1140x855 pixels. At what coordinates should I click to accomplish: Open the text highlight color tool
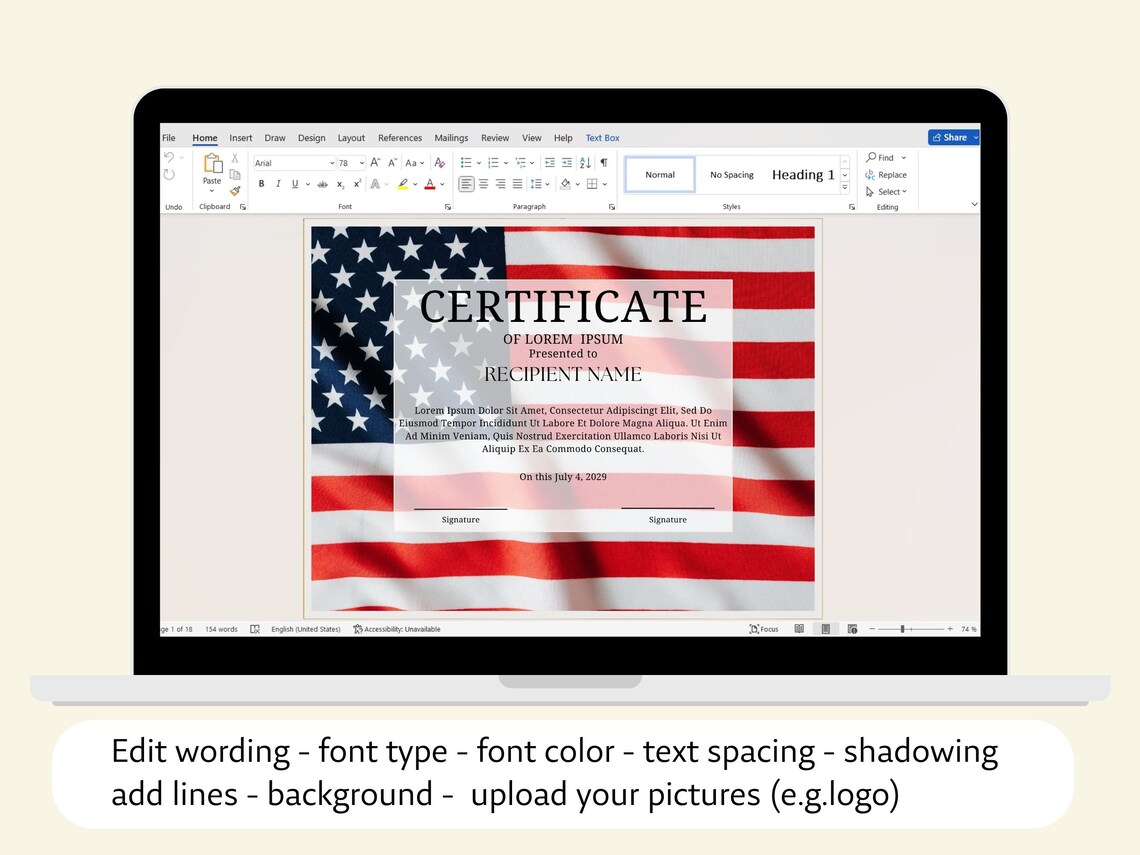pyautogui.click(x=403, y=184)
